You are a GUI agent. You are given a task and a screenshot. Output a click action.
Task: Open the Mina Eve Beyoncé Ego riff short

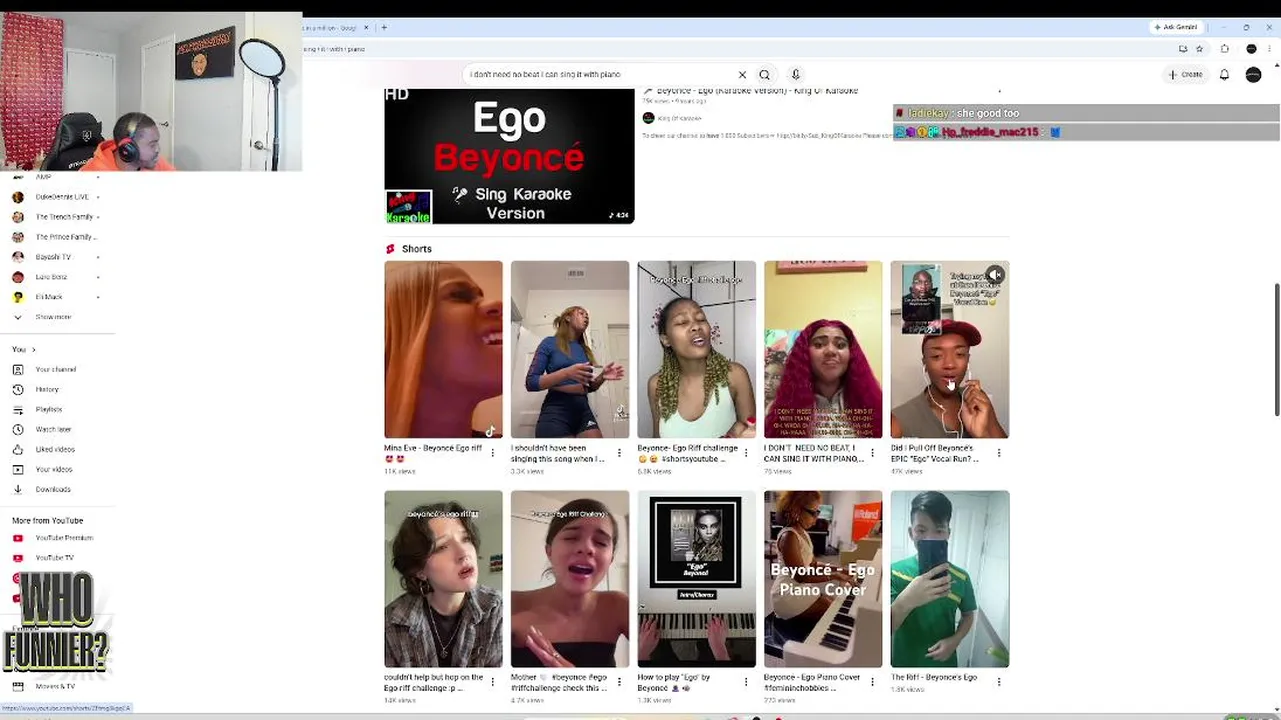click(443, 349)
